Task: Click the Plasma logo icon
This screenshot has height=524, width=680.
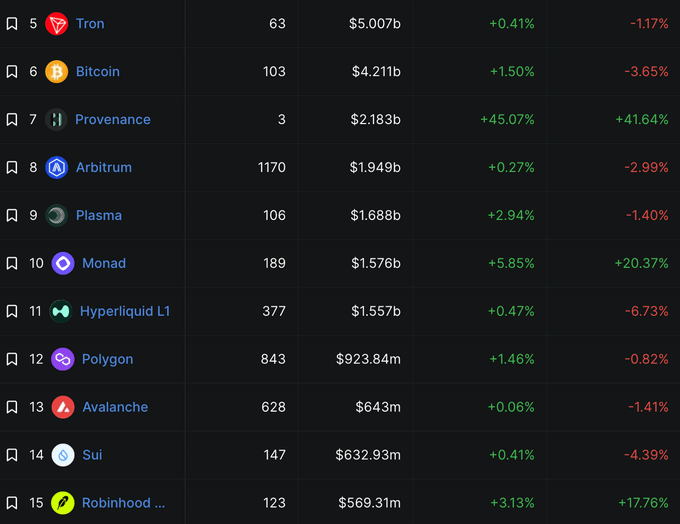Action: coord(56,215)
